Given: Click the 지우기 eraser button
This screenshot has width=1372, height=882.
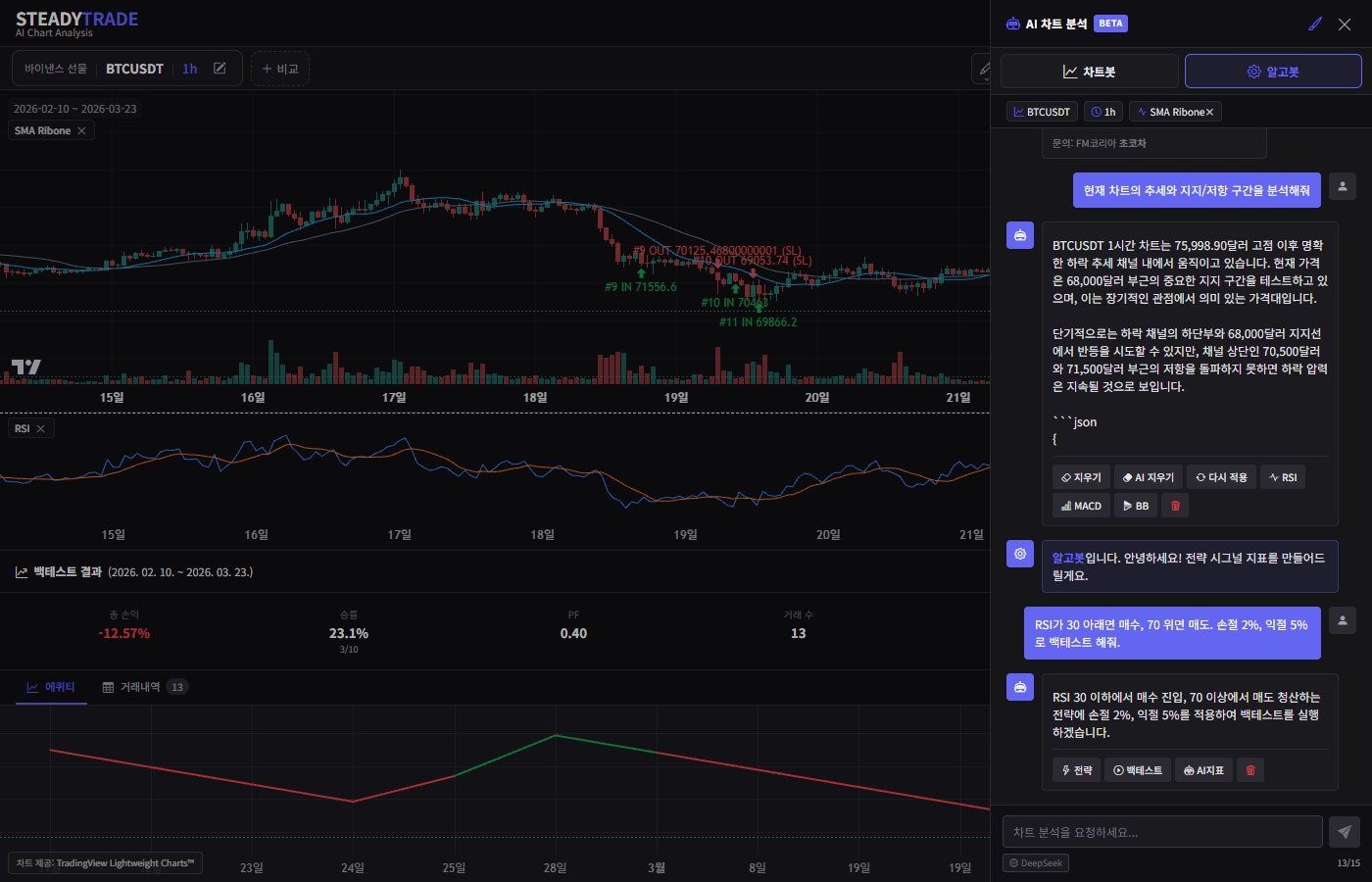Looking at the screenshot, I should point(1081,477).
